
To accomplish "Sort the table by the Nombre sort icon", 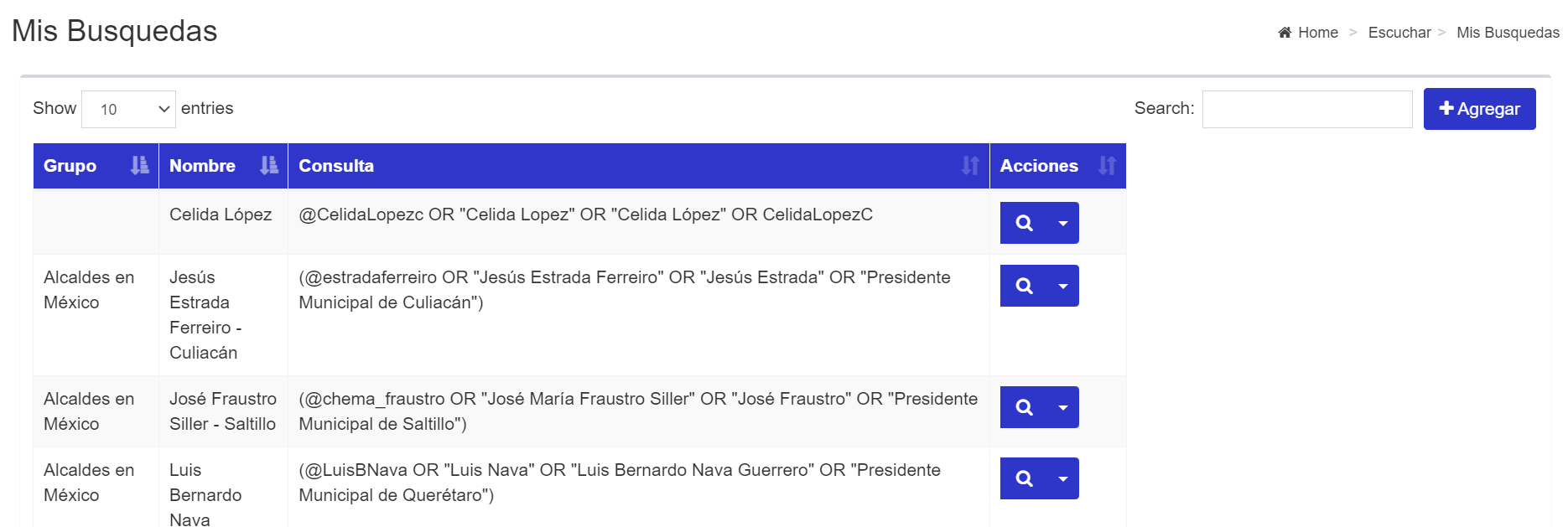I will pyautogui.click(x=268, y=166).
